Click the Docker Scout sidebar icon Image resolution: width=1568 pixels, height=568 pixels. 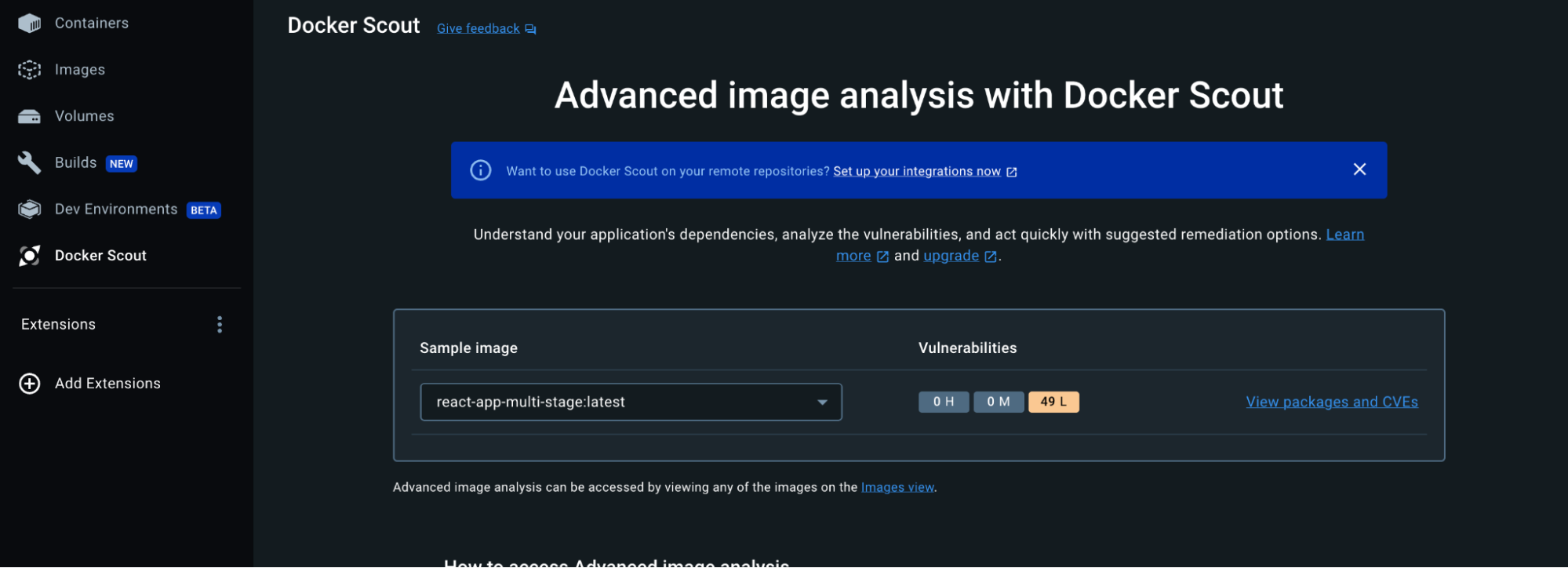29,256
